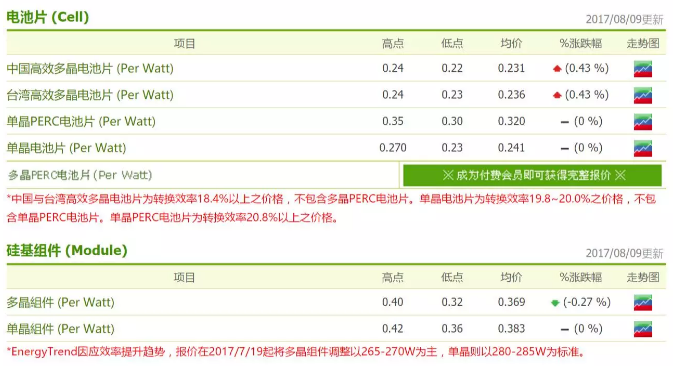Open trend chart icon for 中国高效多晶电池片

(x=643, y=69)
